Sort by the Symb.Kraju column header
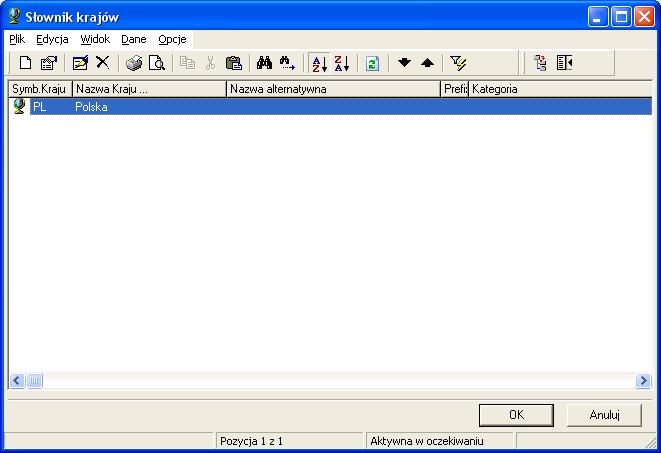661x453 pixels. 40,89
